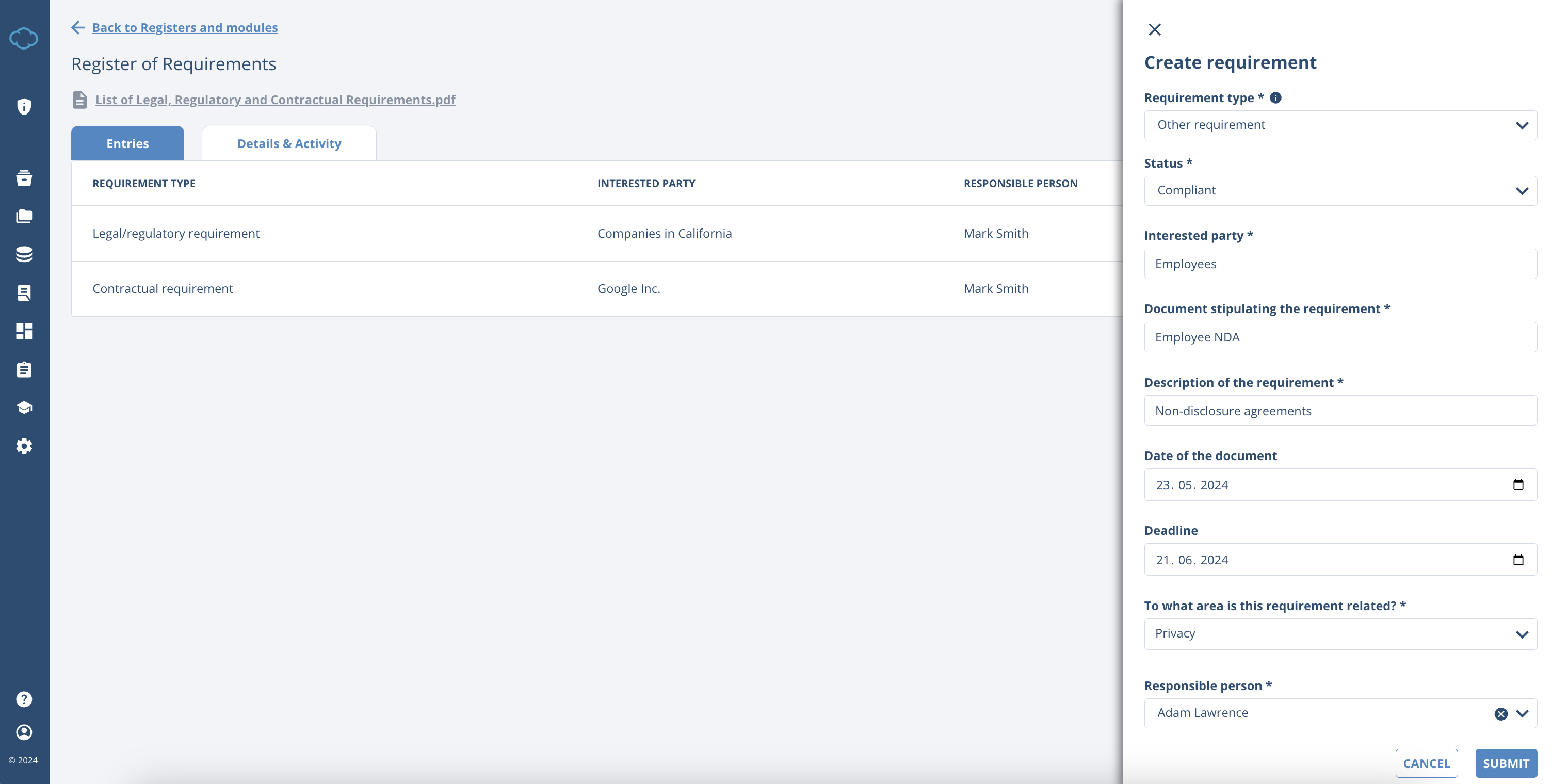The height and width of the screenshot is (784, 1552).
Task: Open the Requirements PDF document link
Action: [274, 100]
